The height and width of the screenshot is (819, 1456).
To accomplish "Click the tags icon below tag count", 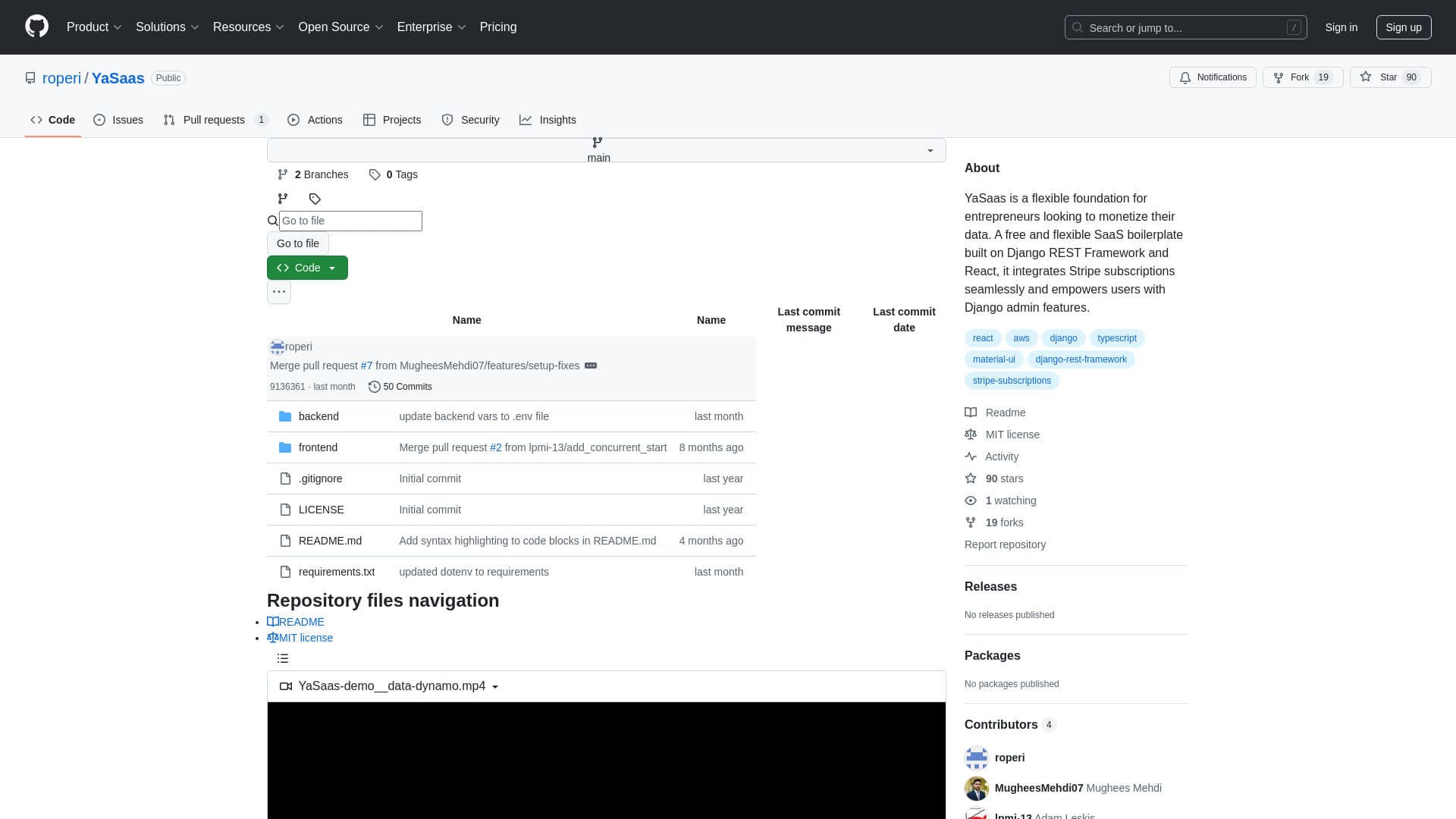I will (315, 199).
